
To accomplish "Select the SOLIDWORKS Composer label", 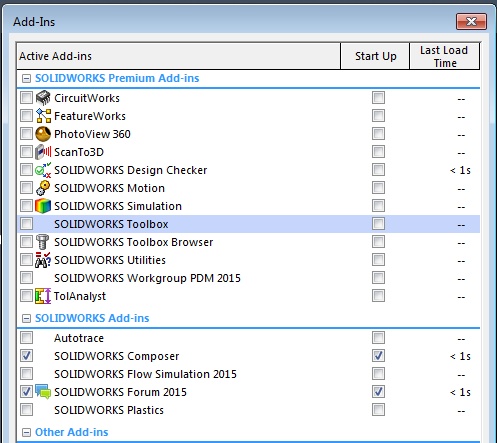I will pos(117,356).
